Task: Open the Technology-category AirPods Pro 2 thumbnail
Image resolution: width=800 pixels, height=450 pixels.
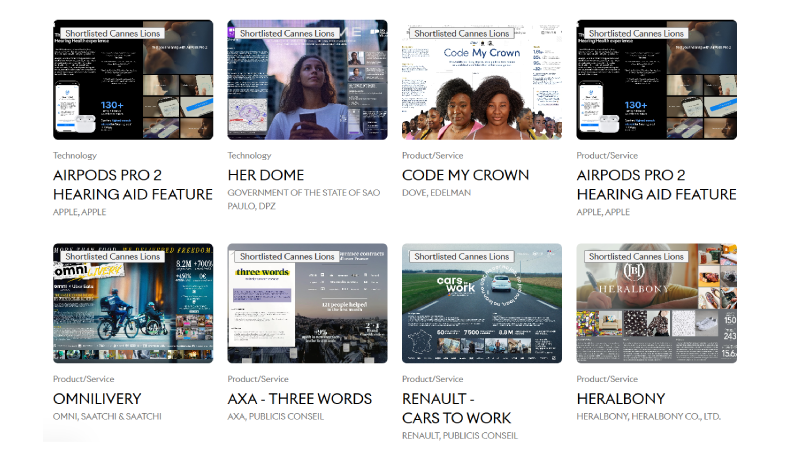Action: click(133, 80)
